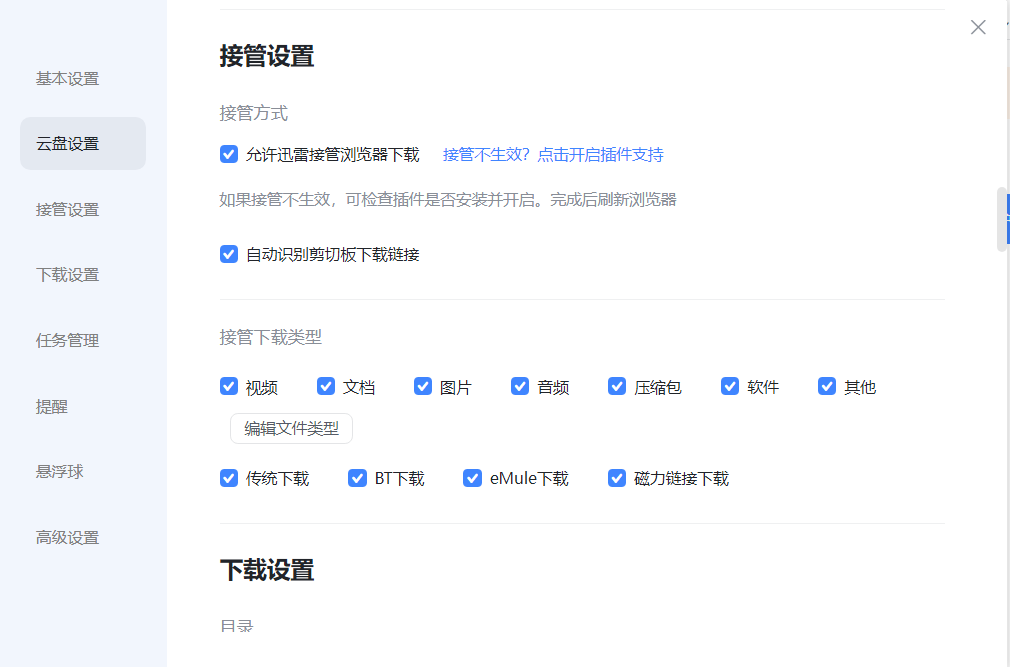Click the 编辑文件类型 button
Screen dimensions: 1010x667
click(291, 428)
